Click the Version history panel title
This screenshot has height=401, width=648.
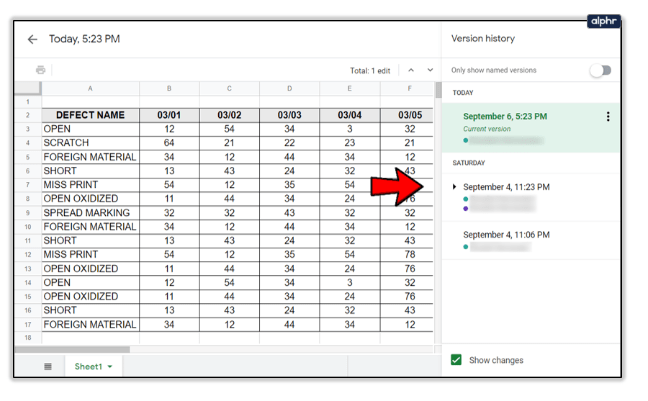pos(483,38)
